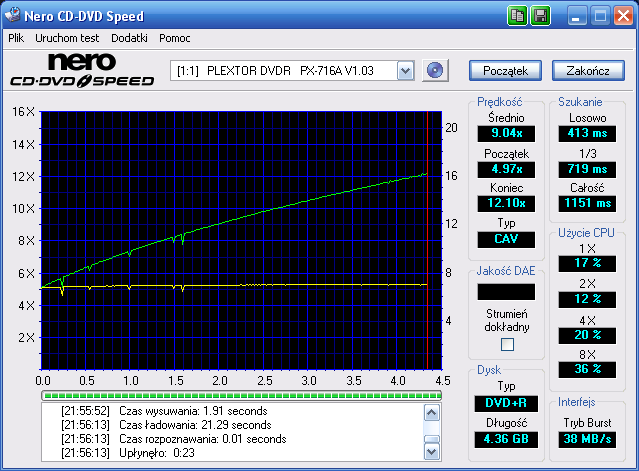The width and height of the screenshot is (639, 471).
Task: Click the green test progress bar
Action: coord(241,395)
